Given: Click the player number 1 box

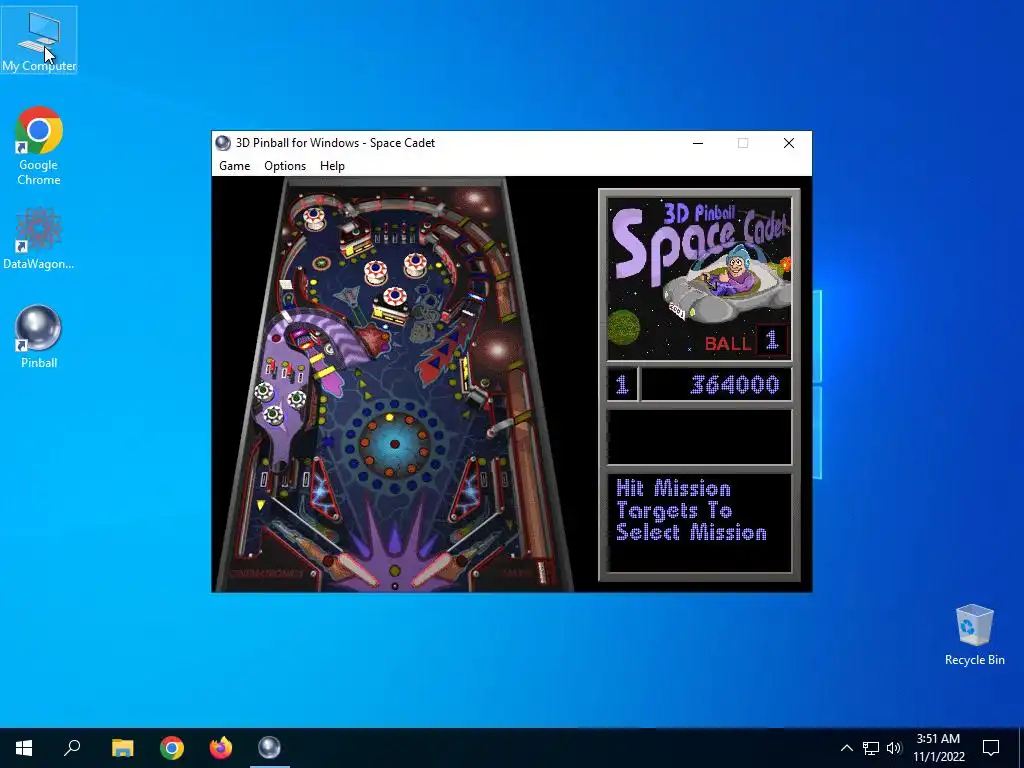Looking at the screenshot, I should pos(622,384).
